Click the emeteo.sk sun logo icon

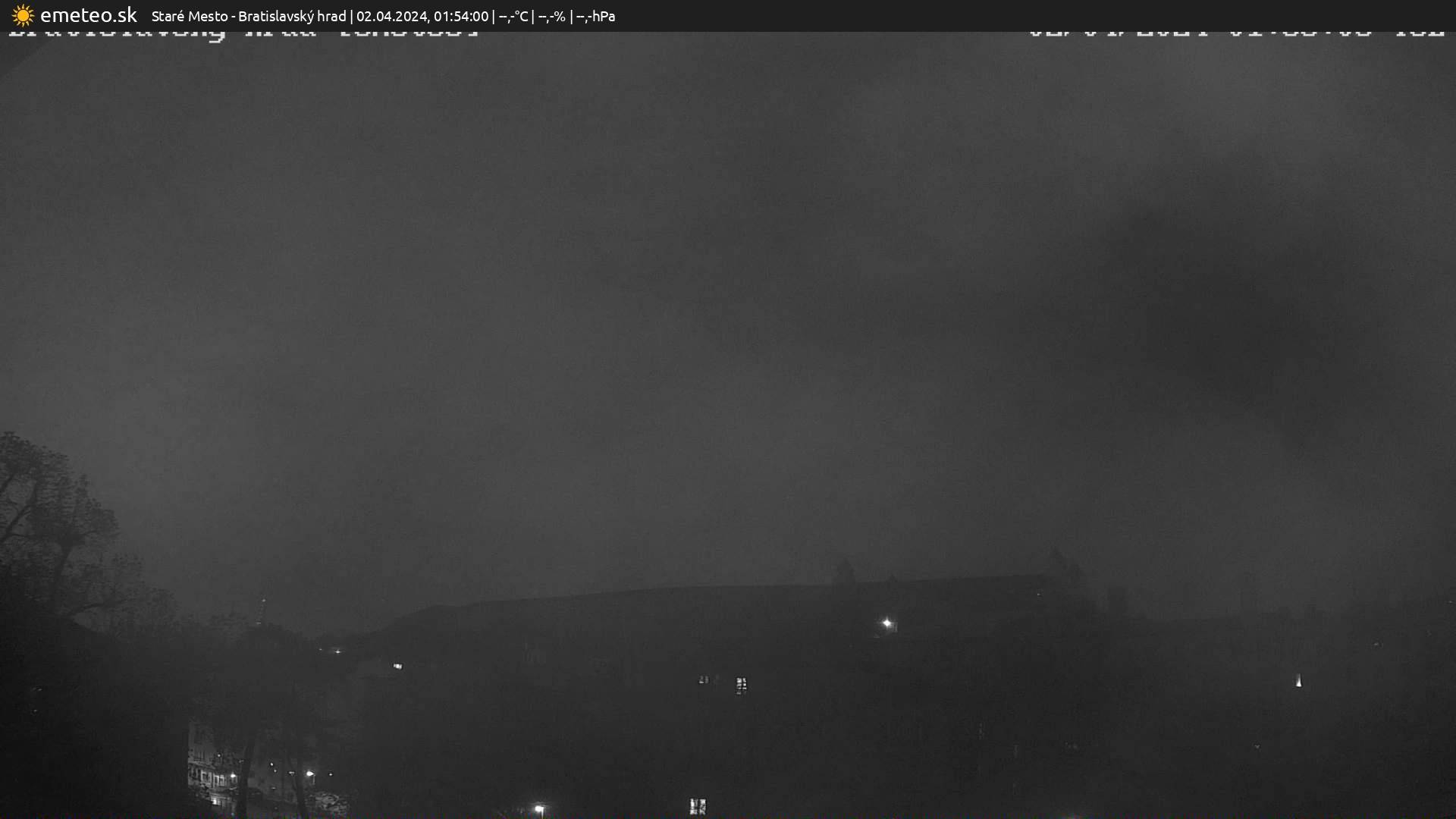[23, 15]
